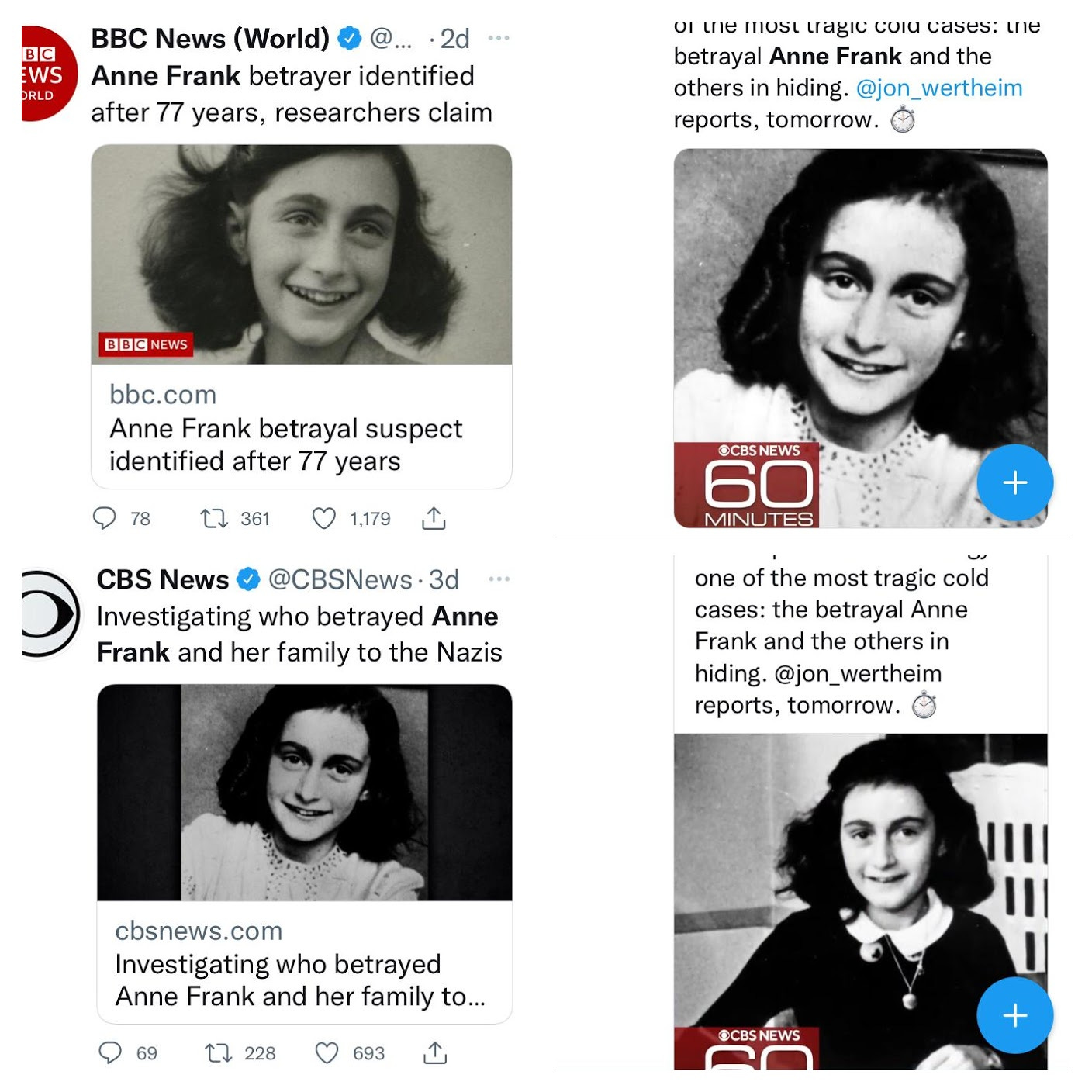Retweet the CBS News tweet with 228 retweets
1092x1092 pixels.
click(218, 1052)
